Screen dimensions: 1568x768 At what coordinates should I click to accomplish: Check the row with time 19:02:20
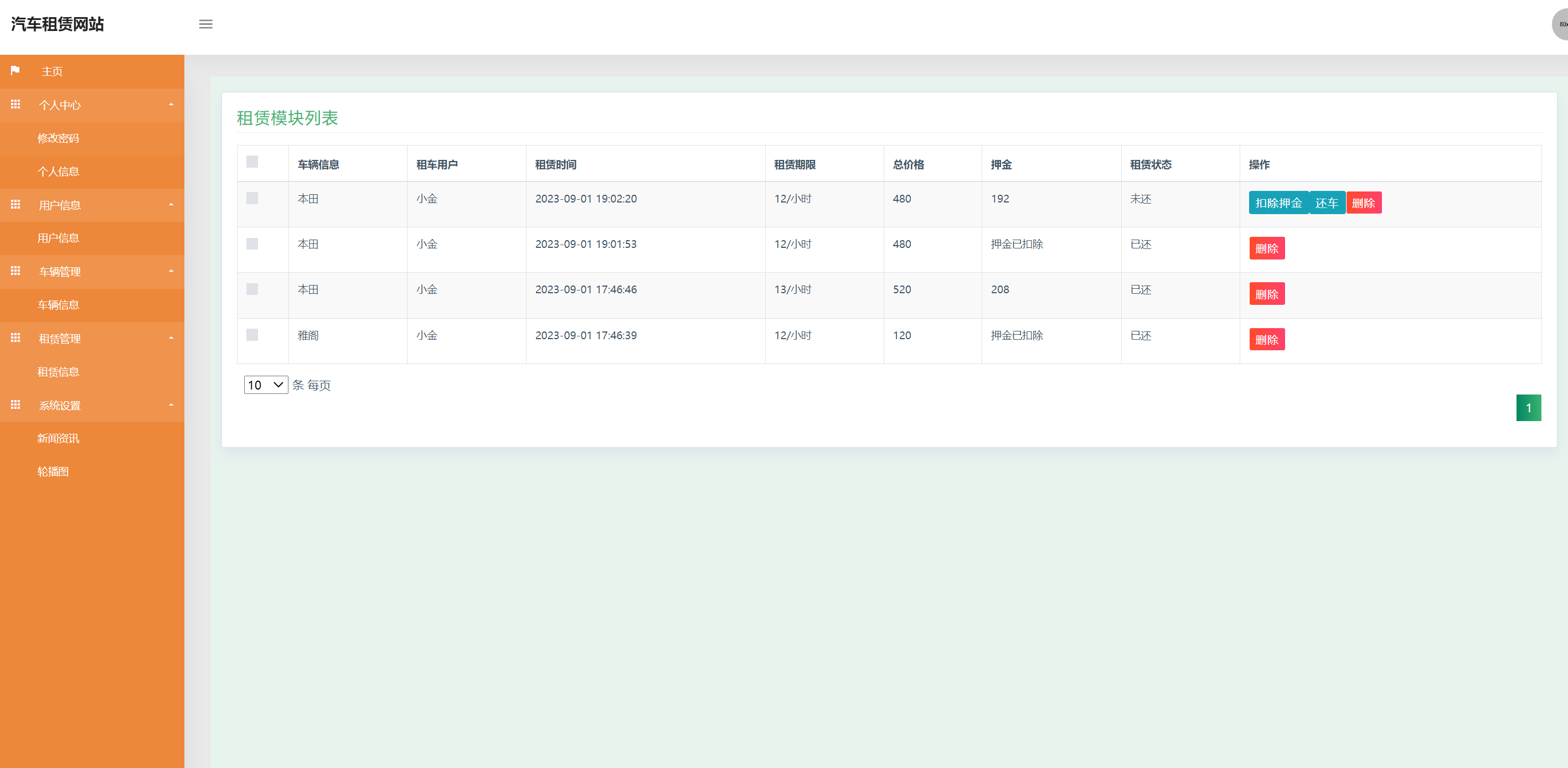tap(252, 198)
